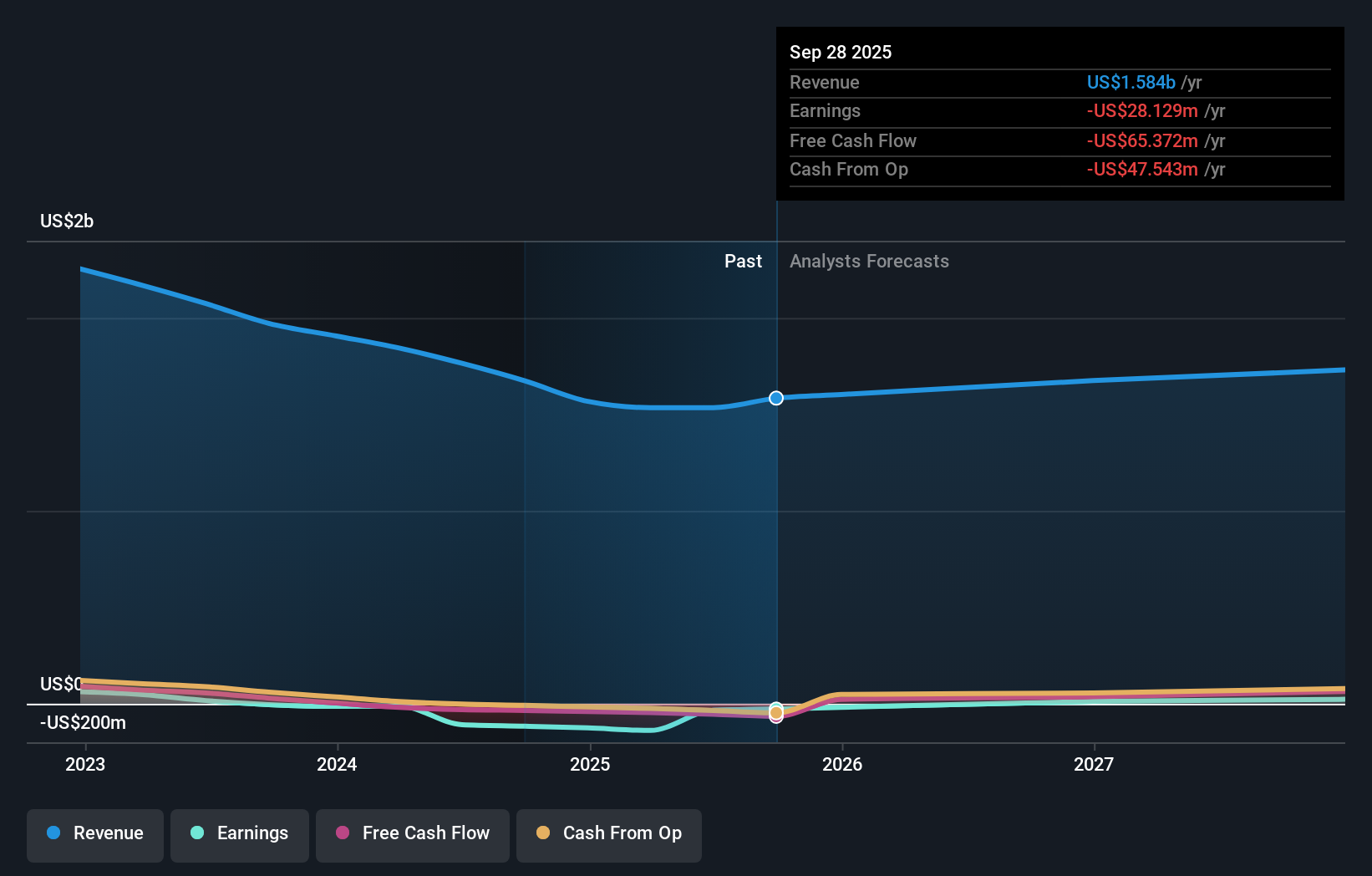
Task: Click the orange Cash From Op legend dot
Action: 543,833
